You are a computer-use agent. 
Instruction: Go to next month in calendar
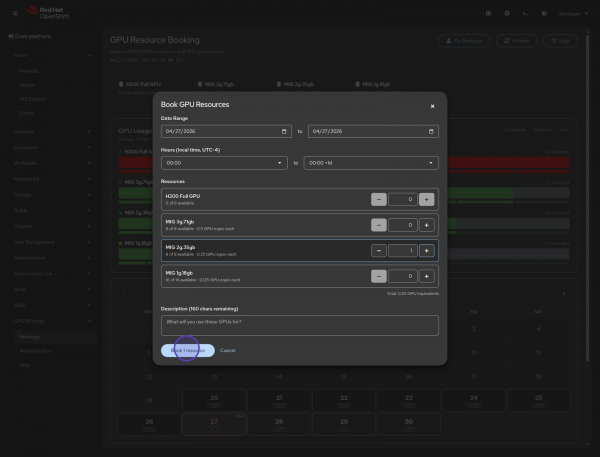click(564, 294)
